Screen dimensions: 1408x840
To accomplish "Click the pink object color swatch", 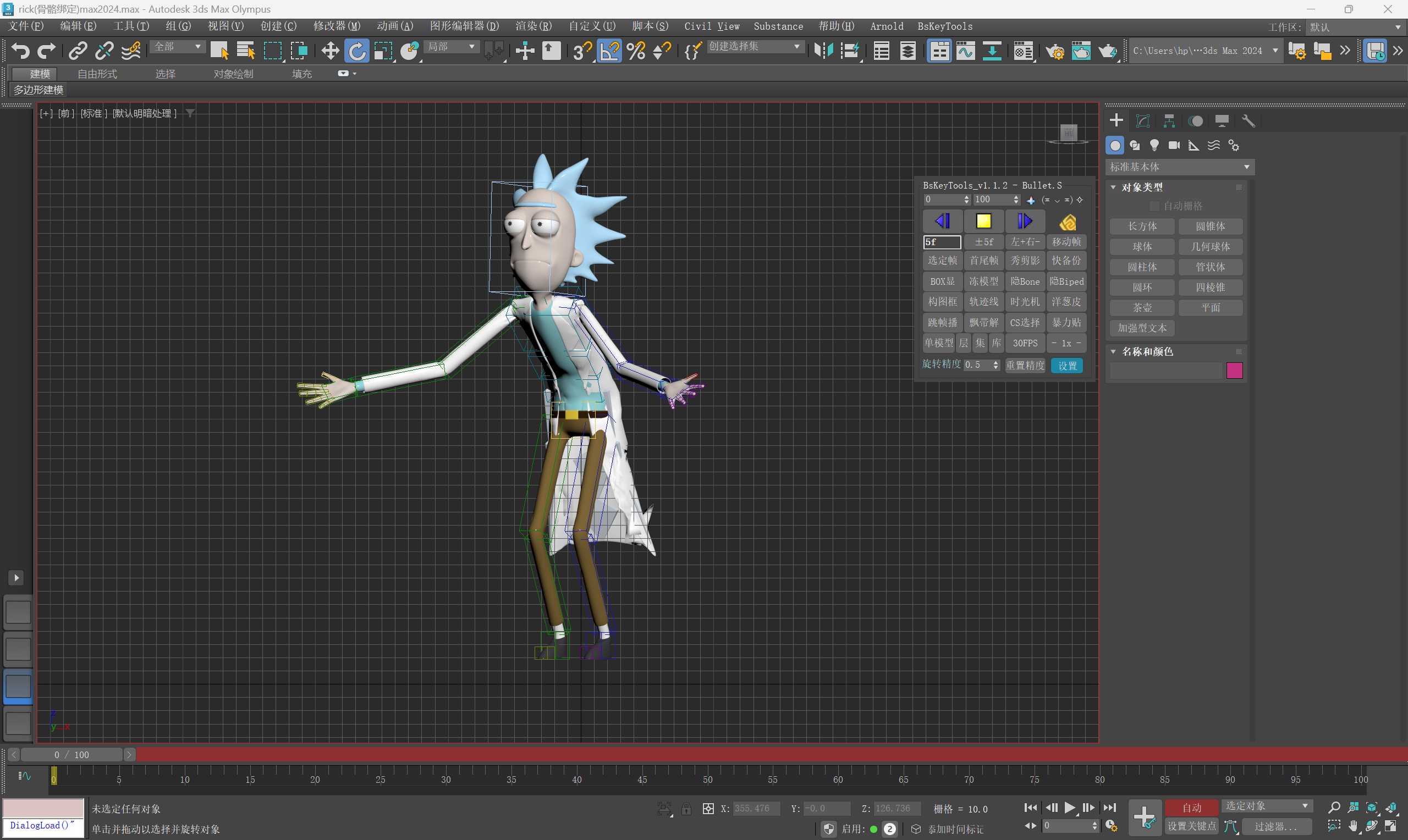I will (1234, 371).
